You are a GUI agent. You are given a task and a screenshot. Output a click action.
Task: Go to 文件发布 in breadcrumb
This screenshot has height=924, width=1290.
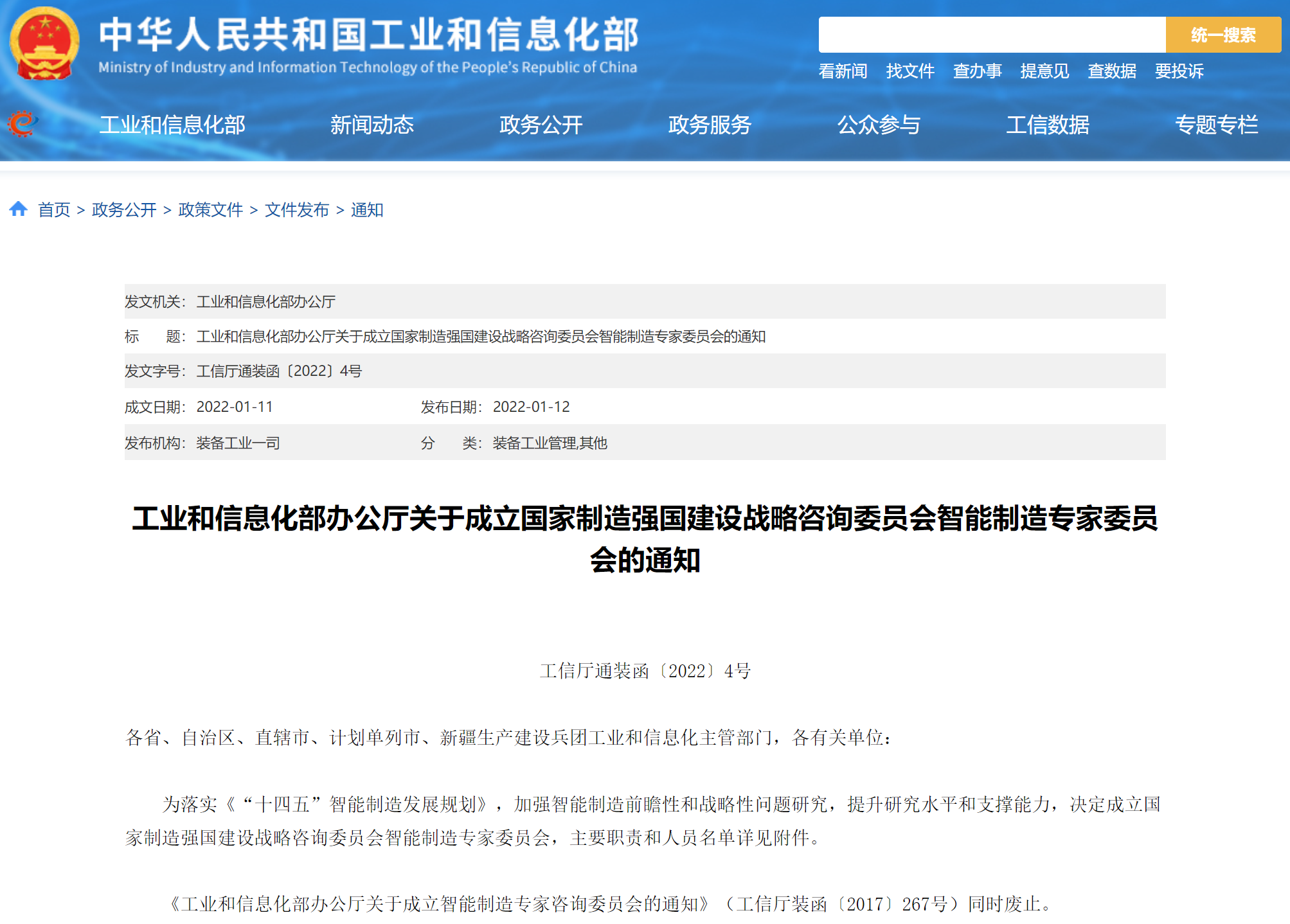pos(296,210)
